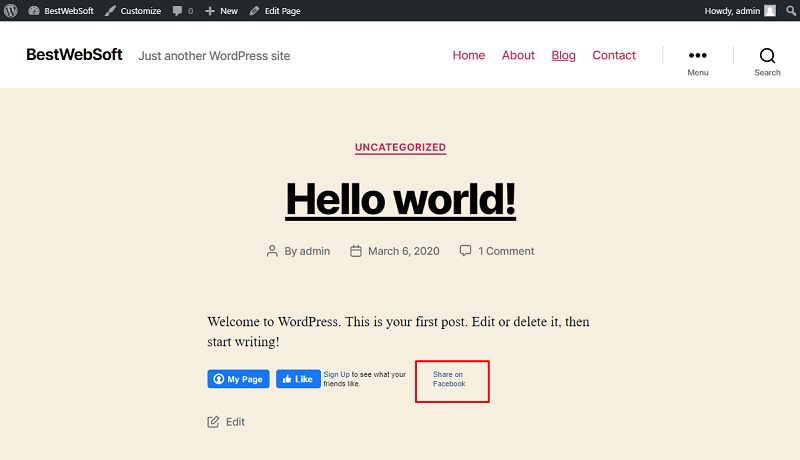Image resolution: width=800 pixels, height=460 pixels.
Task: Click the admin avatar in the toolbar
Action: coord(770,11)
